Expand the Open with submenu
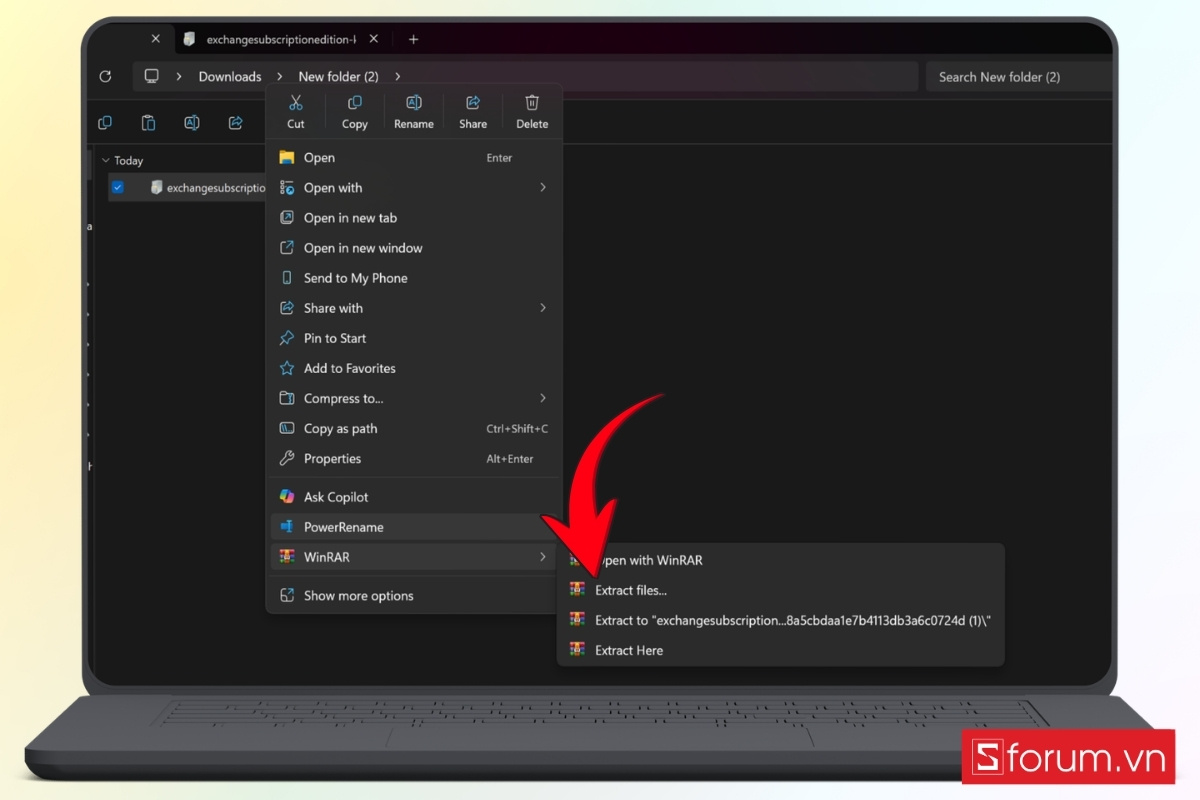1200x800 pixels. click(414, 188)
